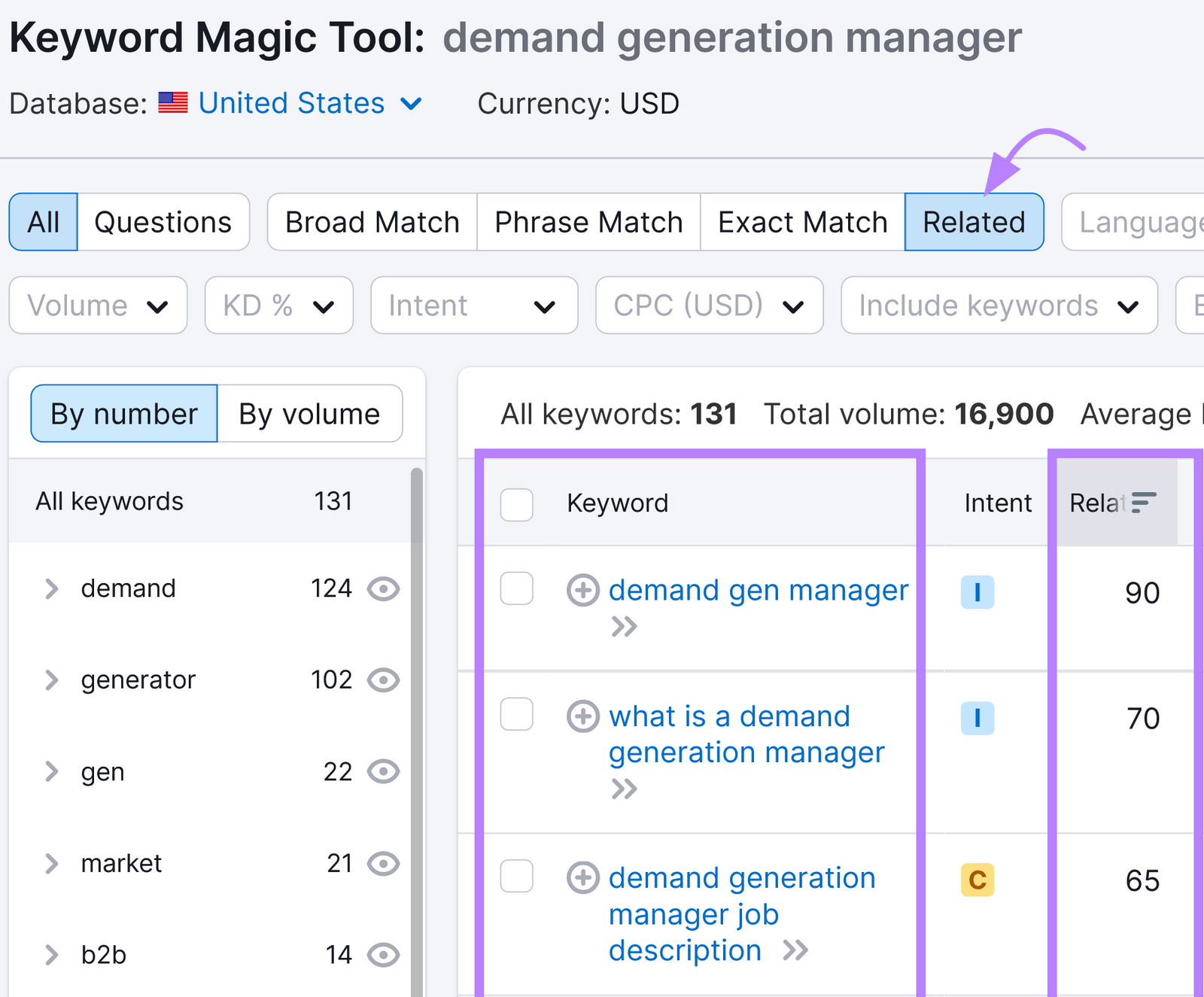The height and width of the screenshot is (997, 1204).
Task: Open the United States database selector
Action: coord(309,103)
